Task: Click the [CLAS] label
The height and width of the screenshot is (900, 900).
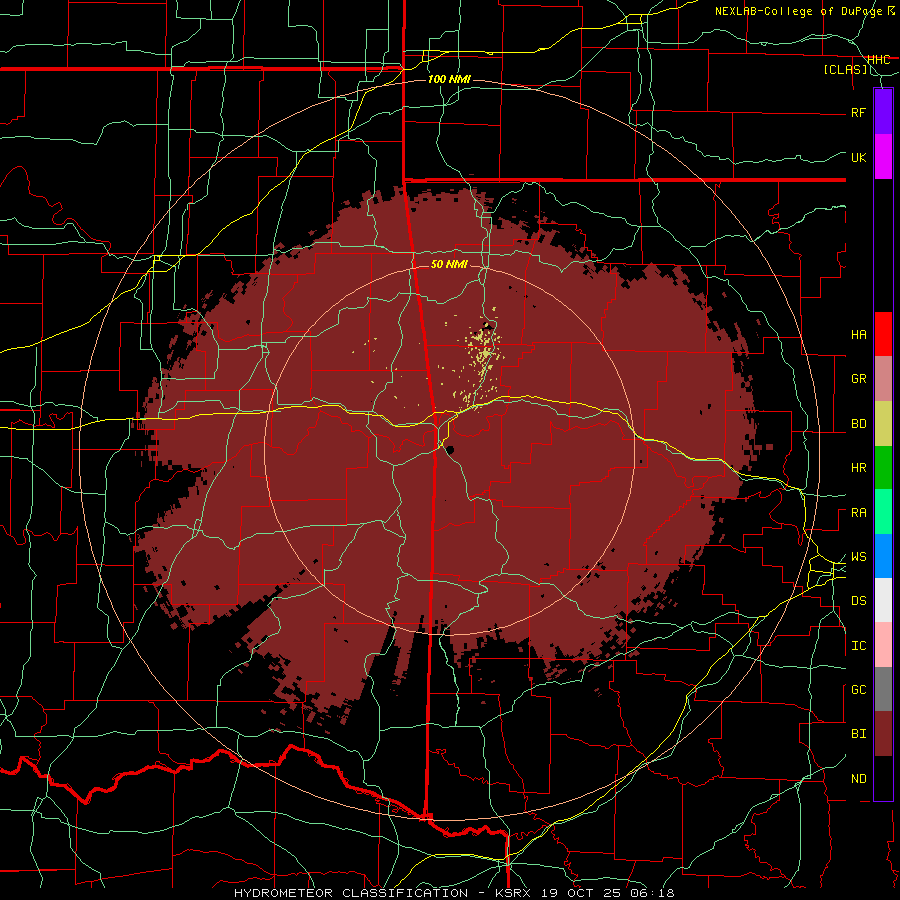Action: pyautogui.click(x=845, y=69)
